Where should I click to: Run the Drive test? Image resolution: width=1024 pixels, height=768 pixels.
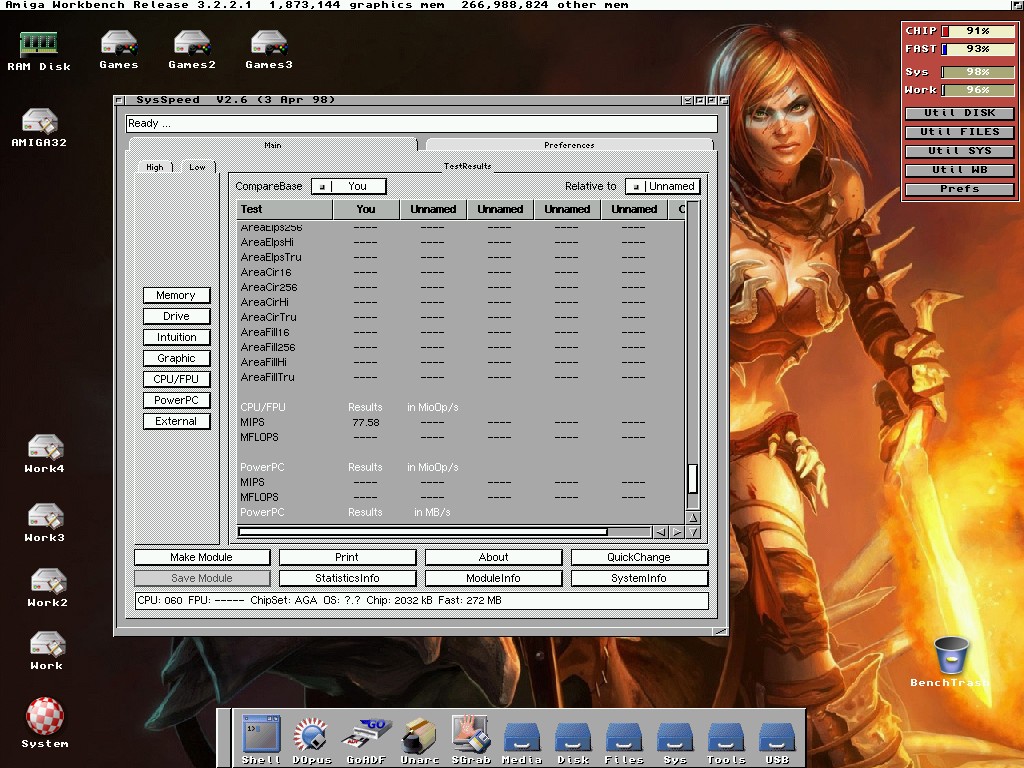176,316
